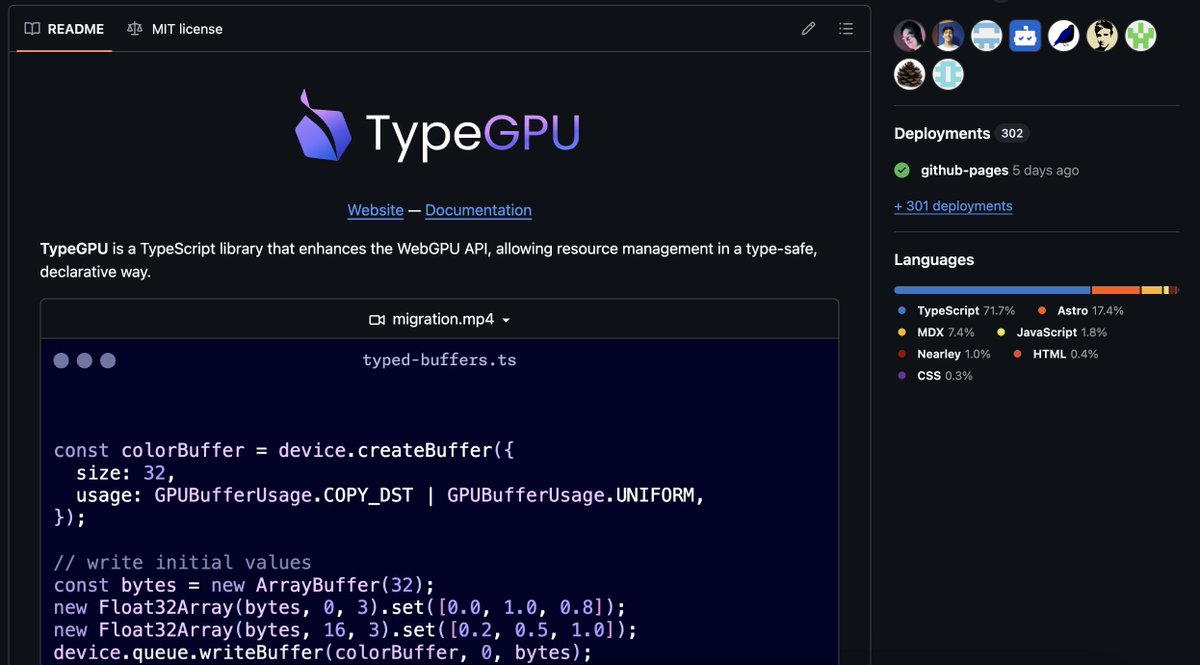Click the second contributor avatar with glasses
1200x665 pixels.
948,36
